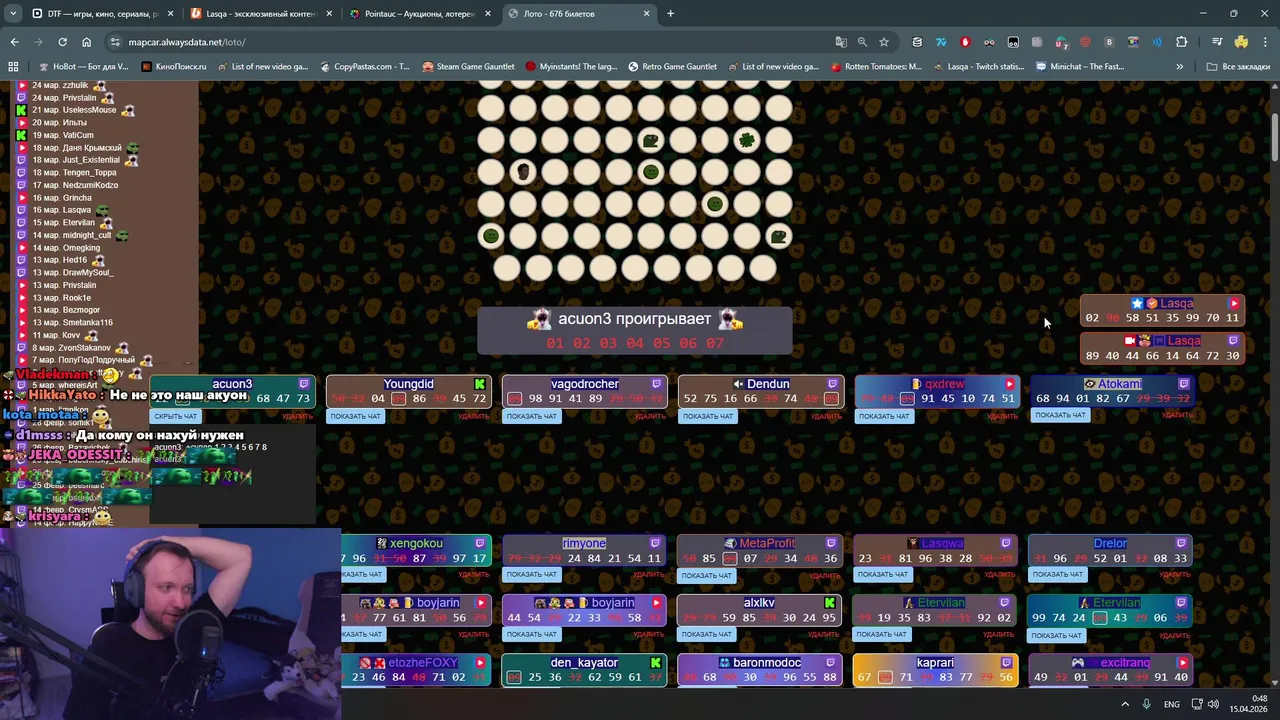This screenshot has height=720, width=1280.
Task: Open the tab search dropdown arrow
Action: click(13, 14)
